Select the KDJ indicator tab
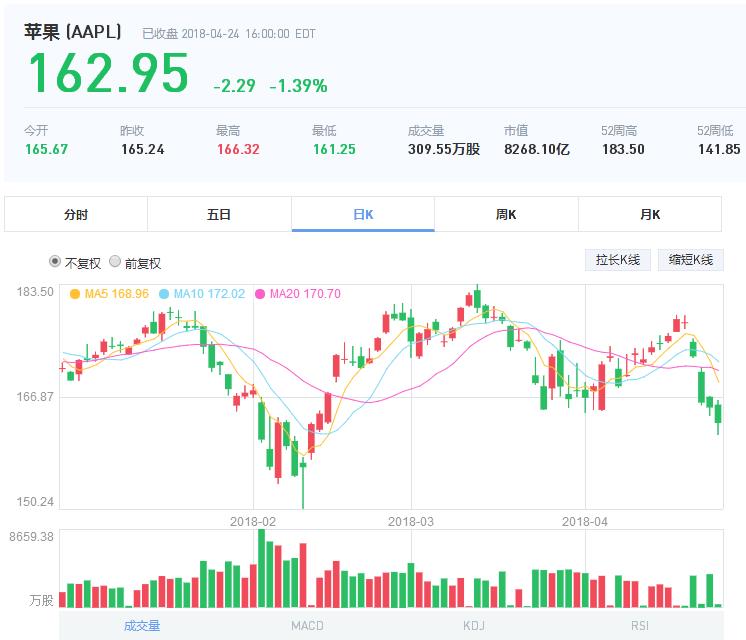 point(473,625)
